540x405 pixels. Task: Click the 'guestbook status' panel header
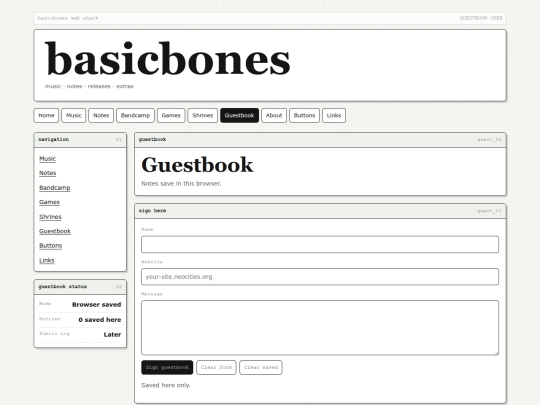pos(80,287)
